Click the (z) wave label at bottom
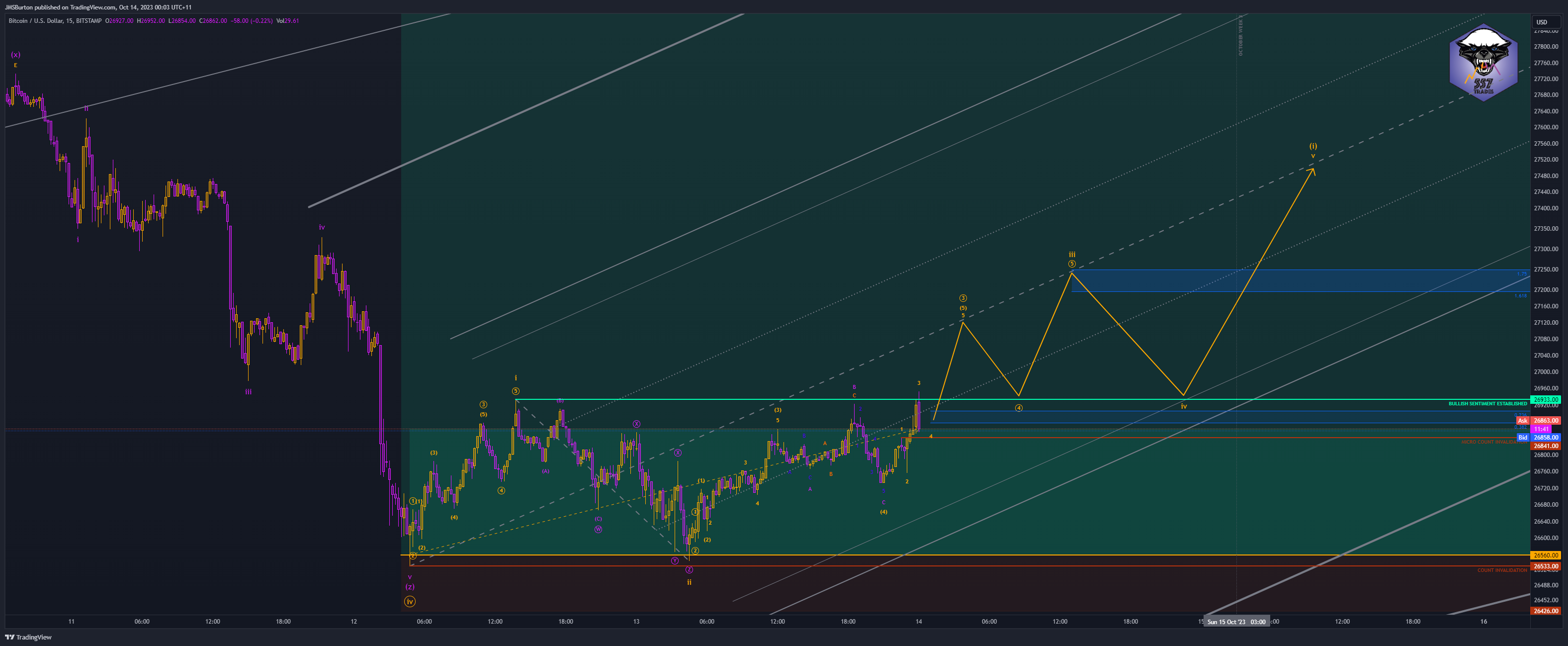Viewport: 1568px width, 646px height. [410, 587]
